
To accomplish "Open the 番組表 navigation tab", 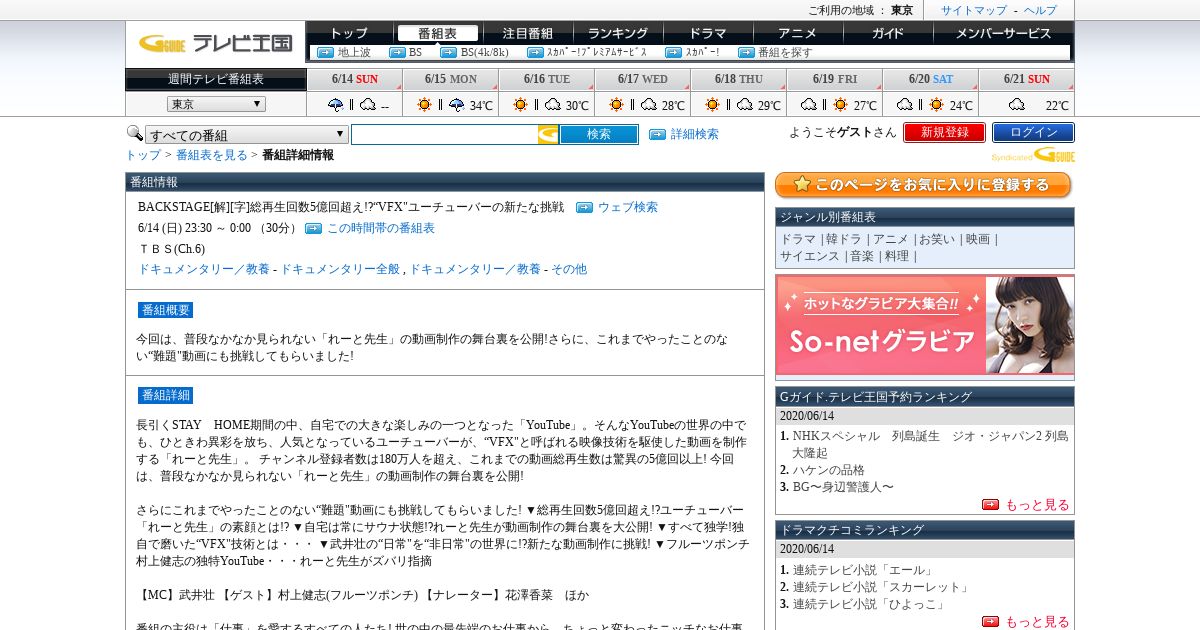I will coord(437,33).
